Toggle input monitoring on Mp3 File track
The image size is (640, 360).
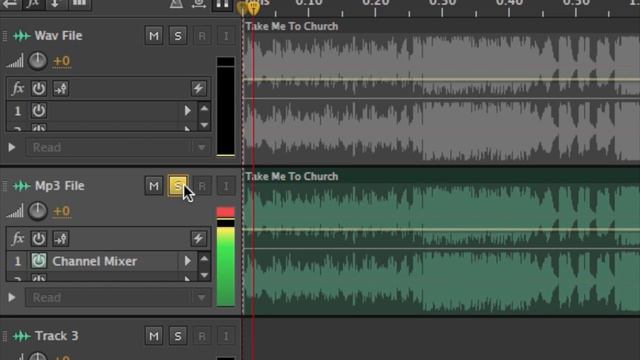[x=226, y=186]
